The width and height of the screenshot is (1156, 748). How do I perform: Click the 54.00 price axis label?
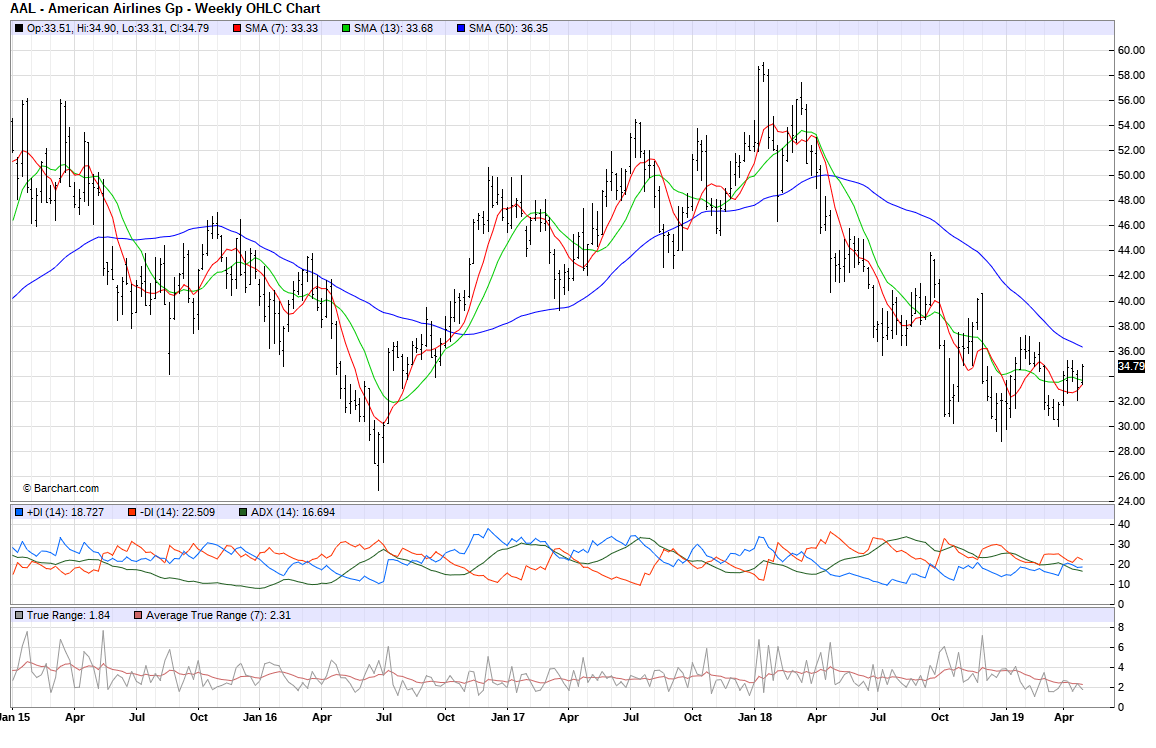tap(1132, 126)
